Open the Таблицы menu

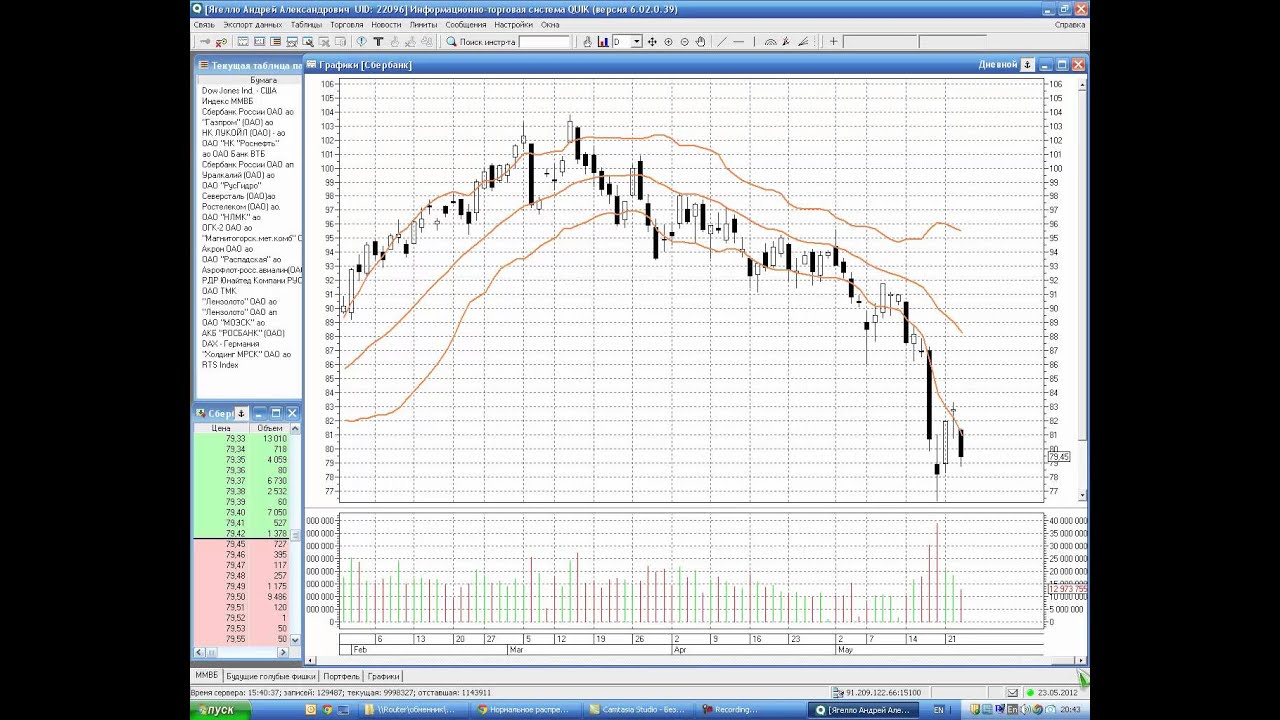point(306,24)
